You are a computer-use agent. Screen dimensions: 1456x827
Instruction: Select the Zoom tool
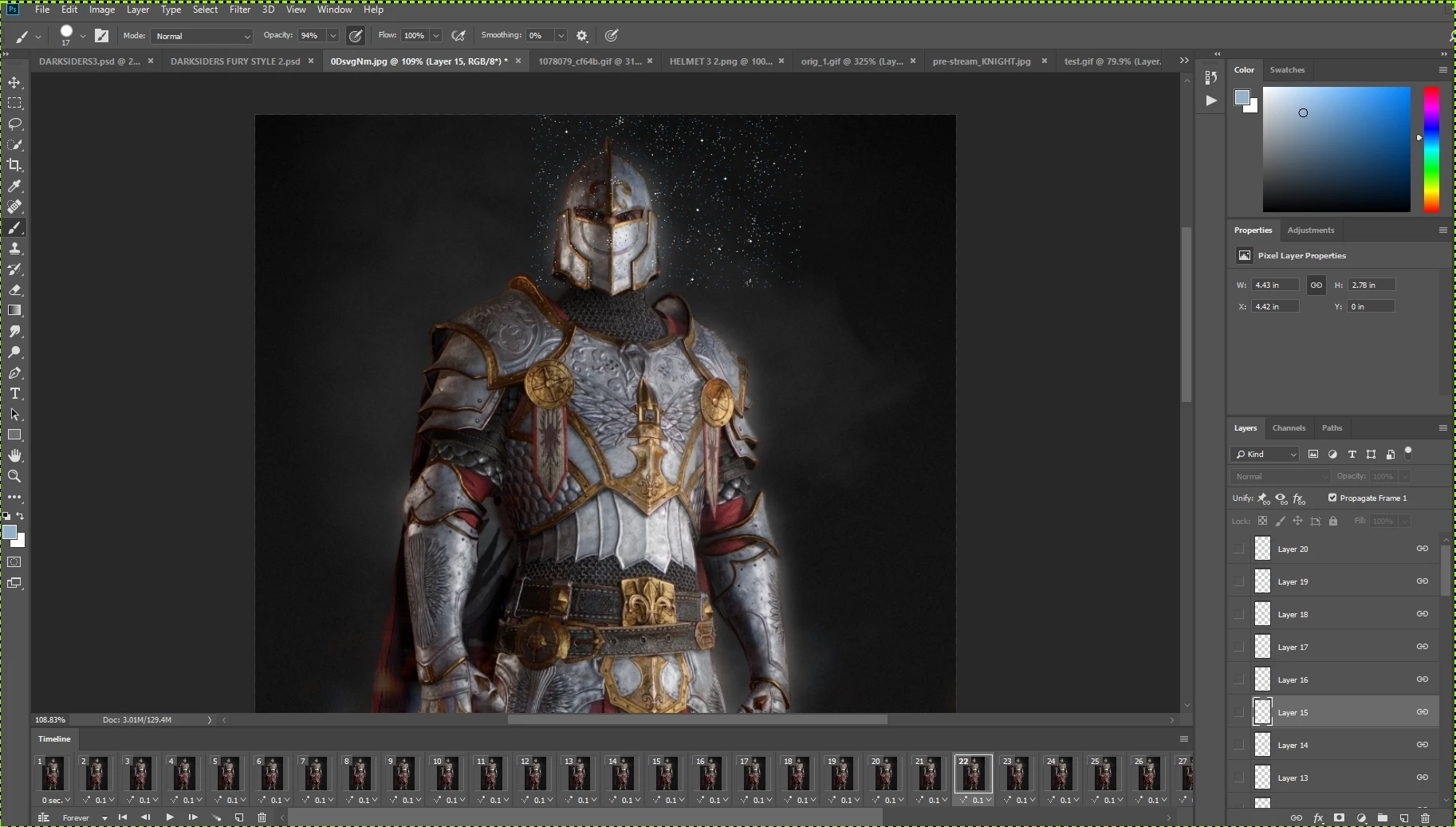pos(14,476)
